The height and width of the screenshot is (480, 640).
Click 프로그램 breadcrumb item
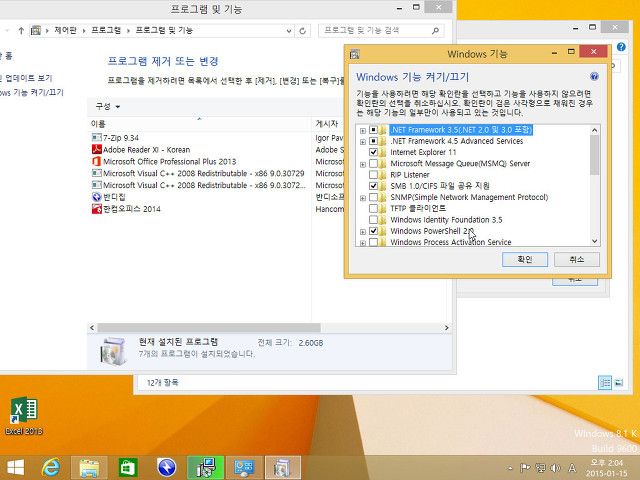point(106,30)
